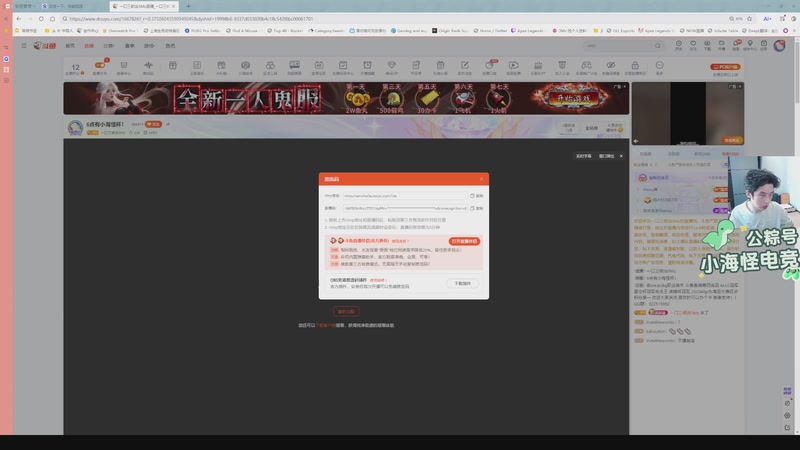Image resolution: width=800 pixels, height=450 pixels.
Task: Favorite the page with the star icon
Action: pyautogui.click(x=749, y=19)
